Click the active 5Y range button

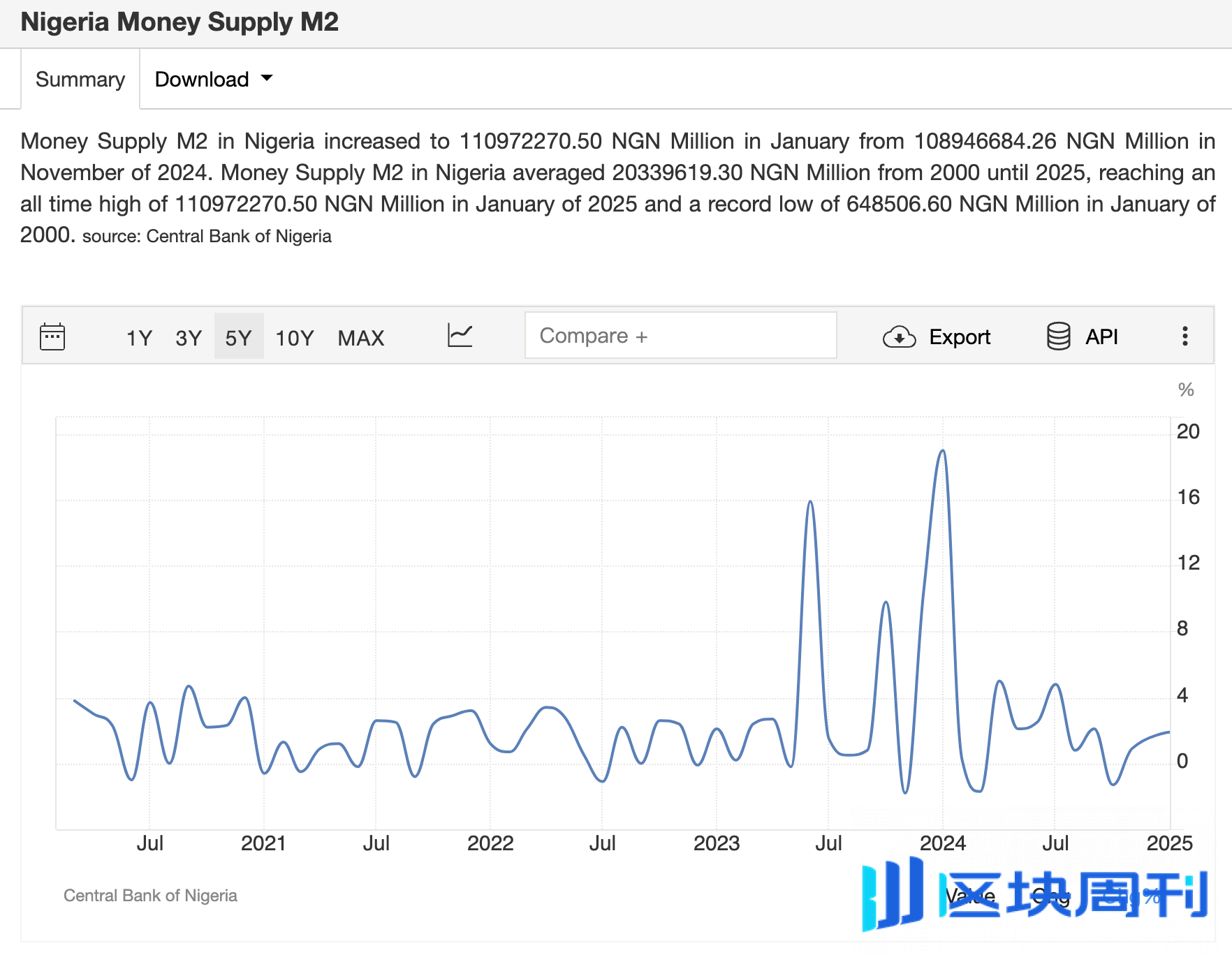pyautogui.click(x=238, y=338)
